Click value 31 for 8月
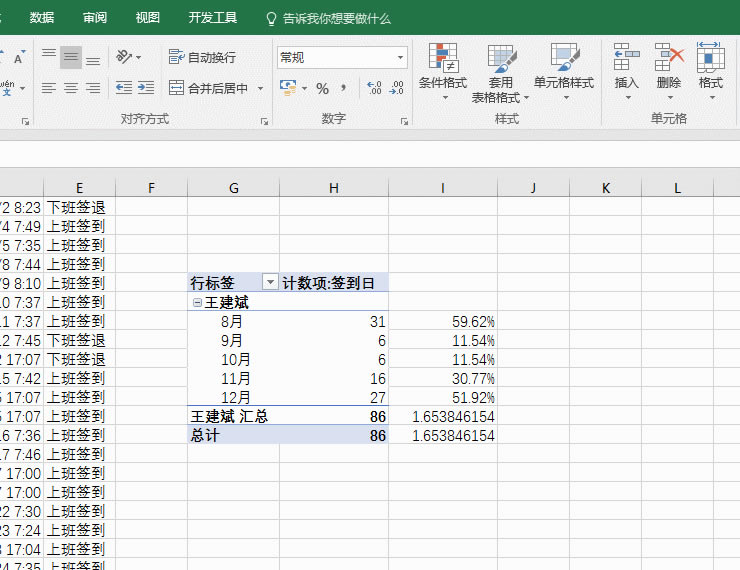 pyautogui.click(x=334, y=321)
